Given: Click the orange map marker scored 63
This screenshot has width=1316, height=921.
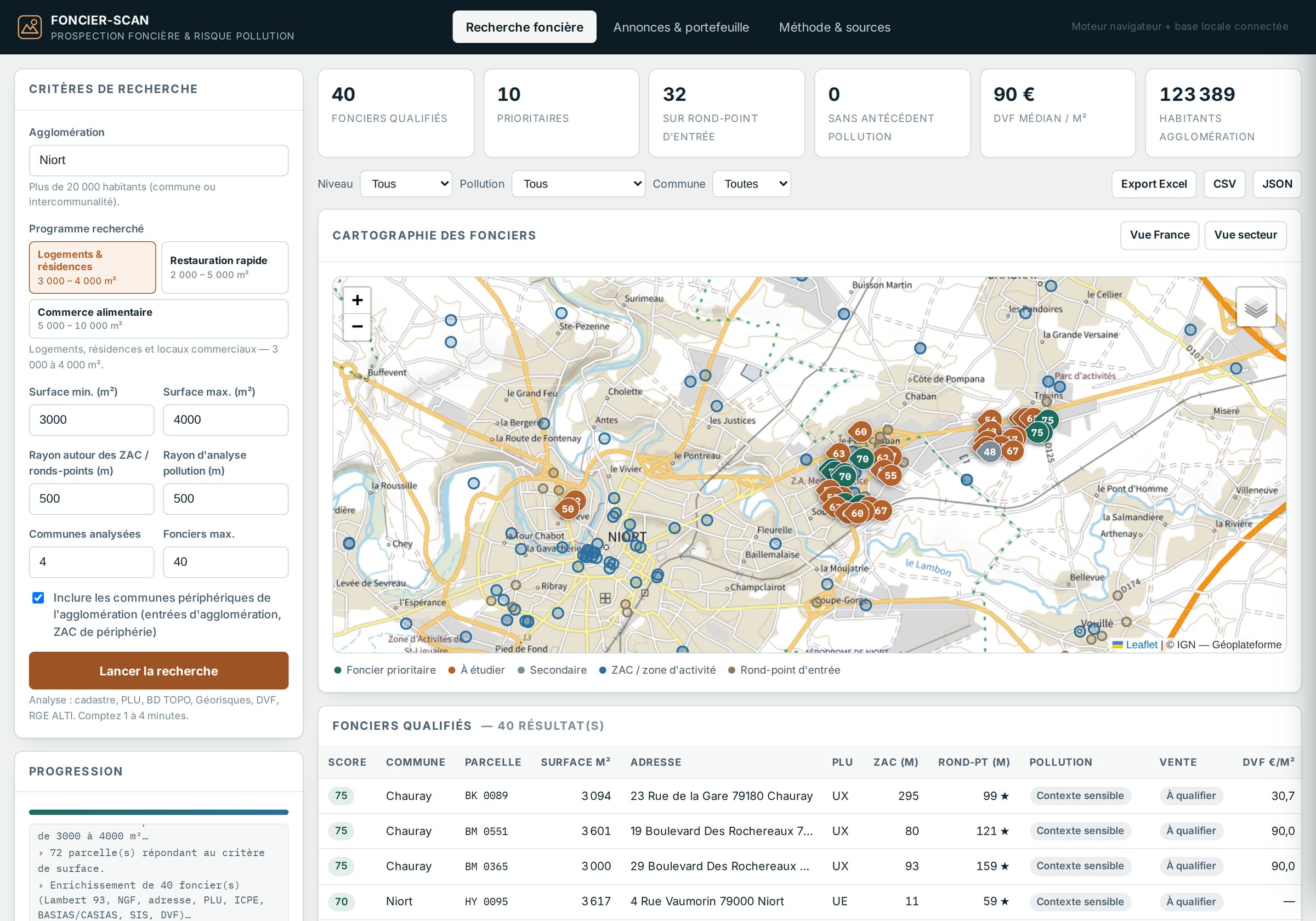Looking at the screenshot, I should point(838,453).
